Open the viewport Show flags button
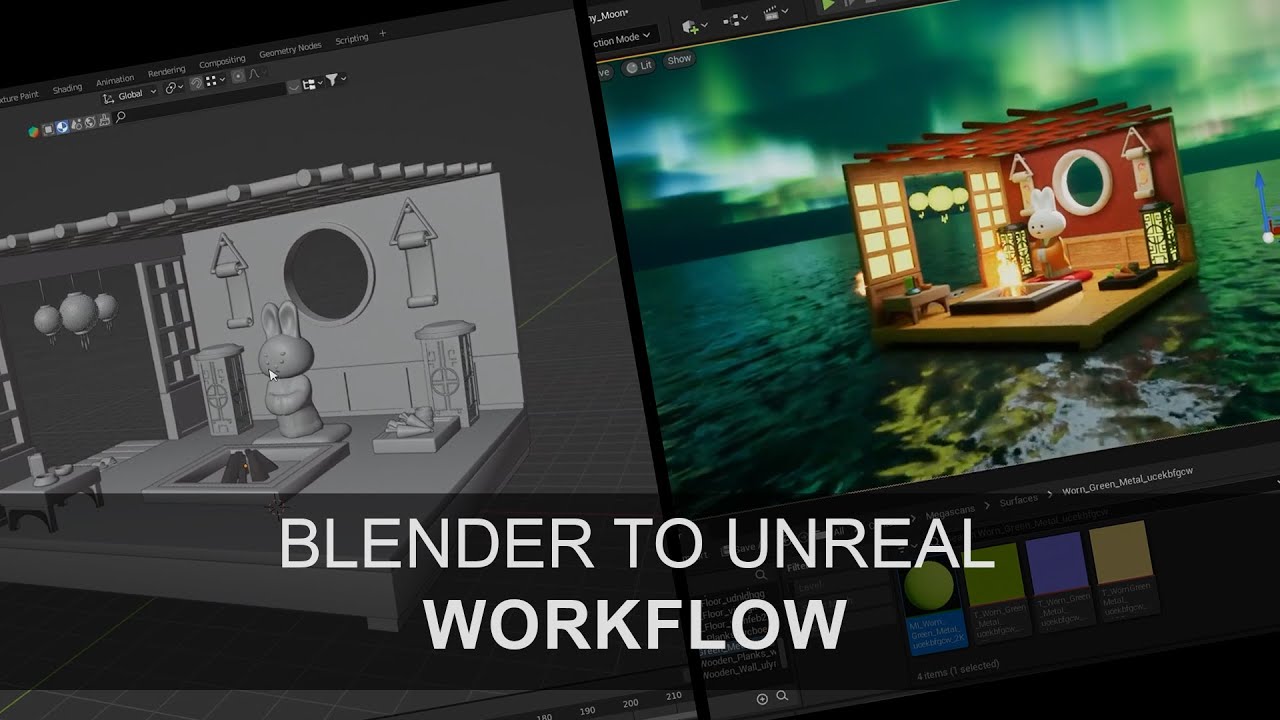This screenshot has width=1280, height=720. point(679,59)
